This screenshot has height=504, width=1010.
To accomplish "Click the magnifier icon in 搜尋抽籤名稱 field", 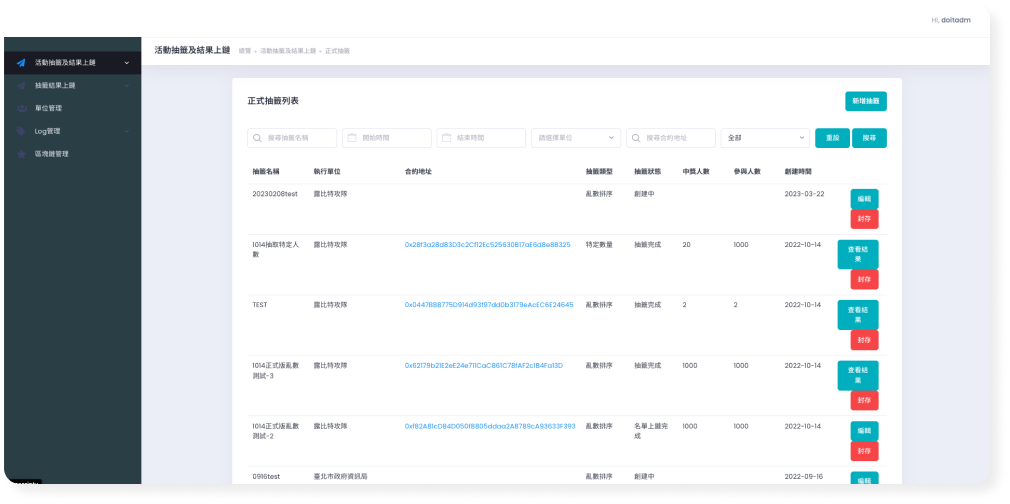I will pyautogui.click(x=258, y=138).
